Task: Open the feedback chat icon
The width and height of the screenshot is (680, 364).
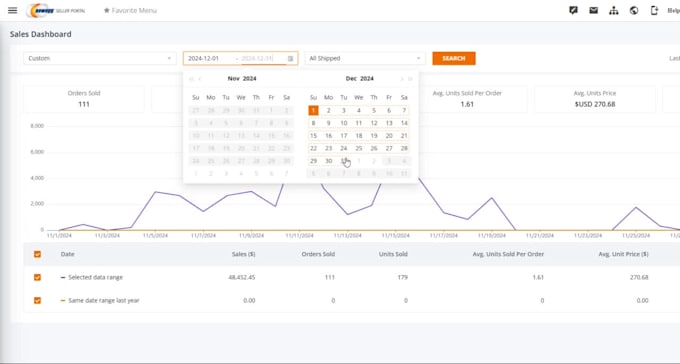Action: click(573, 10)
